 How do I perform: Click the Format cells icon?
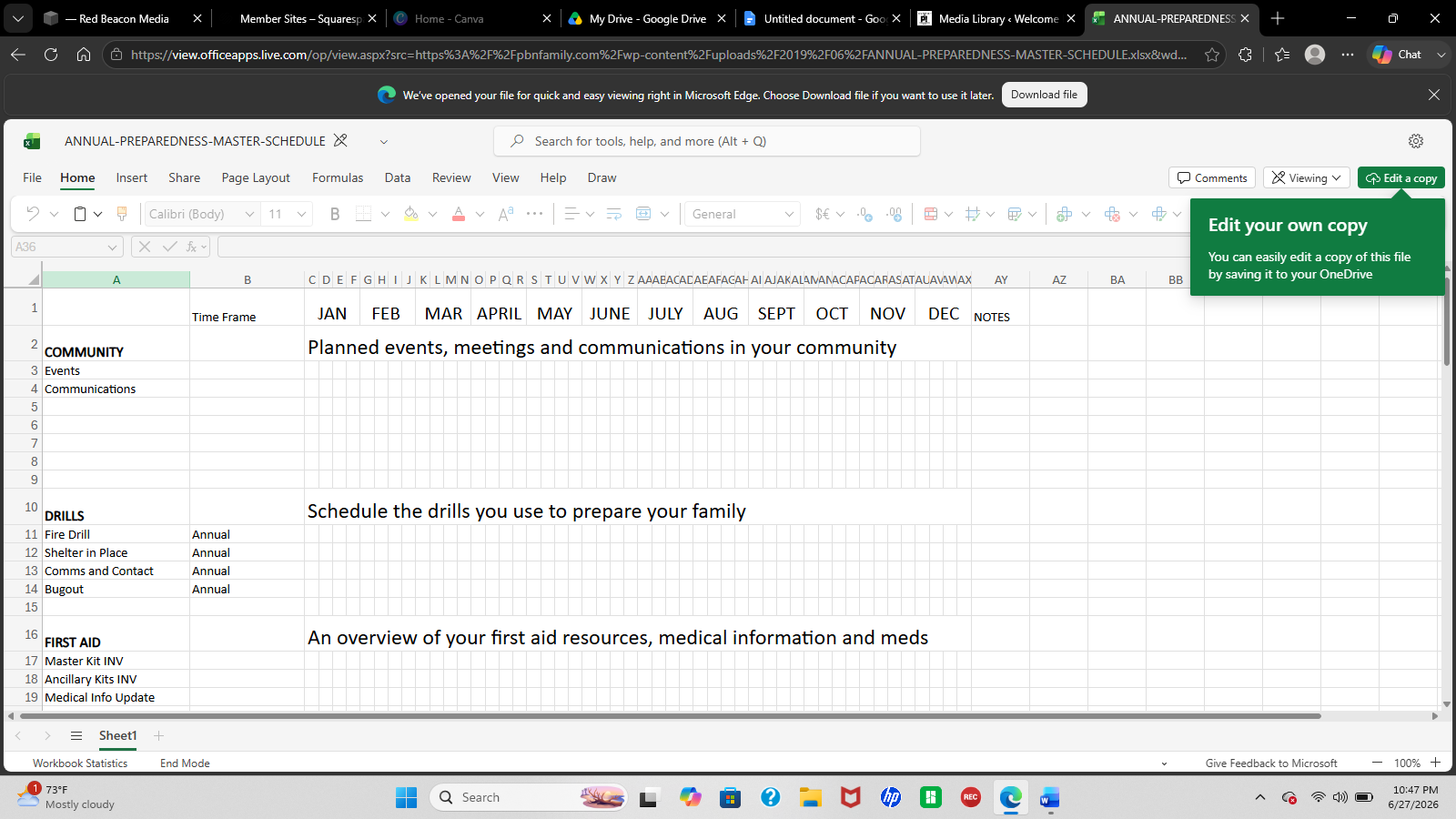tap(1158, 214)
